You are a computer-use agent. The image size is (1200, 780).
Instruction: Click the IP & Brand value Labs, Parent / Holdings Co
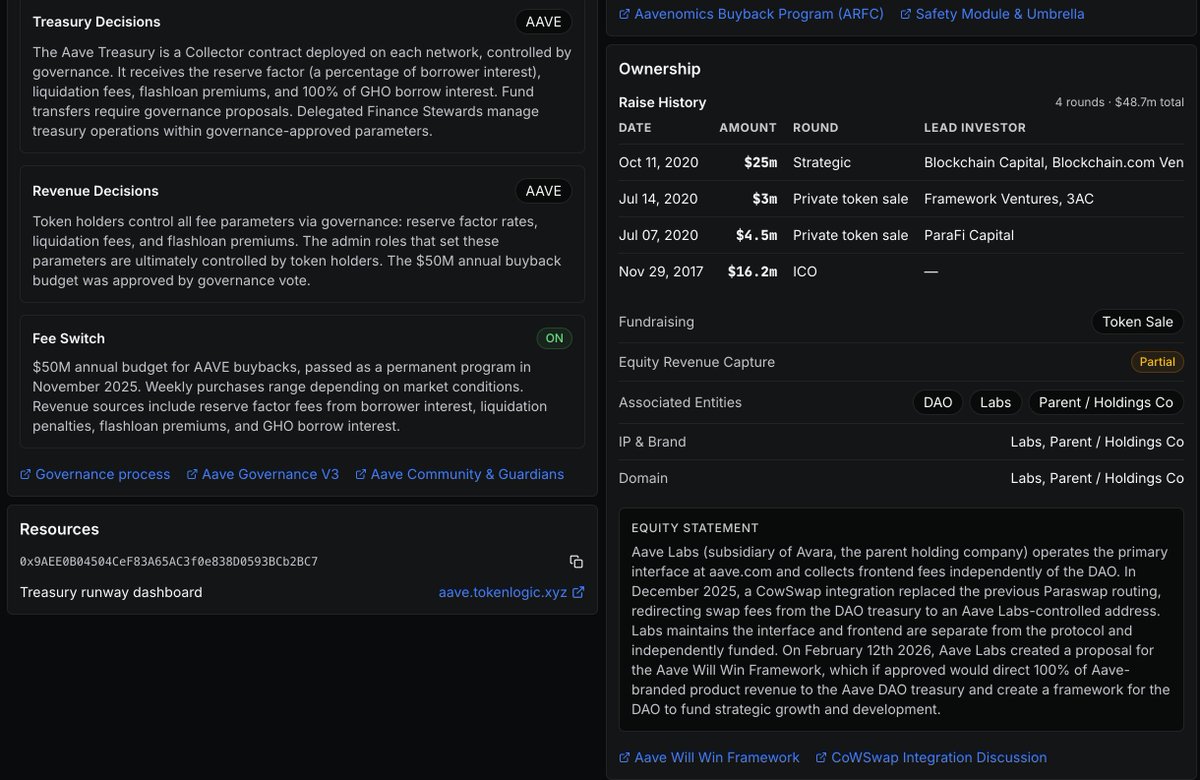tap(1097, 442)
